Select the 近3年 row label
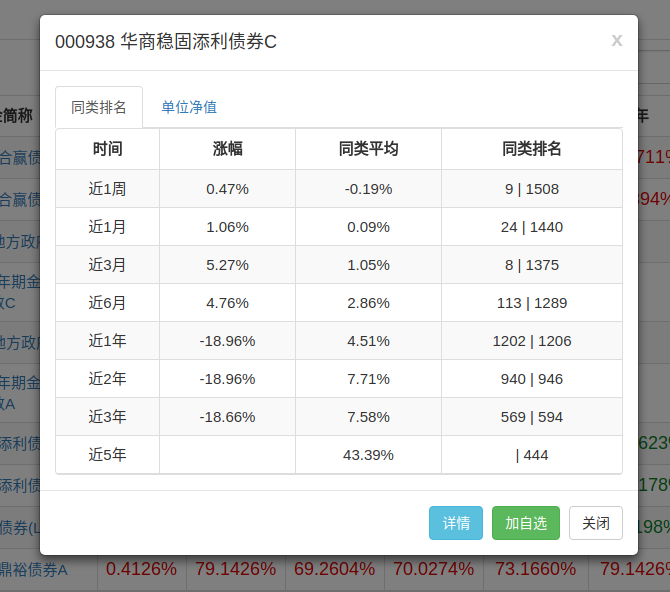This screenshot has width=670, height=592. pos(107,417)
